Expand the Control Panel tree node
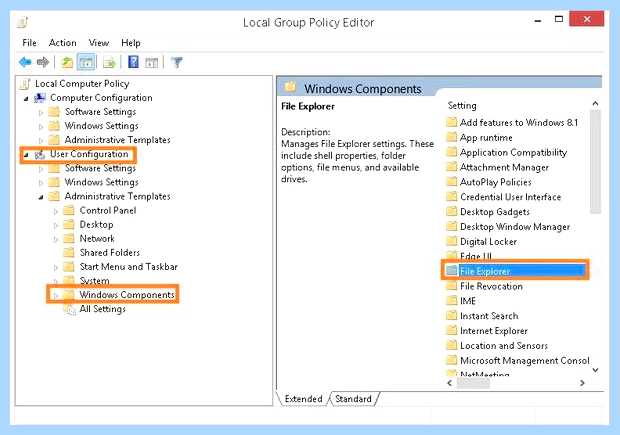620x435 pixels. click(x=56, y=212)
